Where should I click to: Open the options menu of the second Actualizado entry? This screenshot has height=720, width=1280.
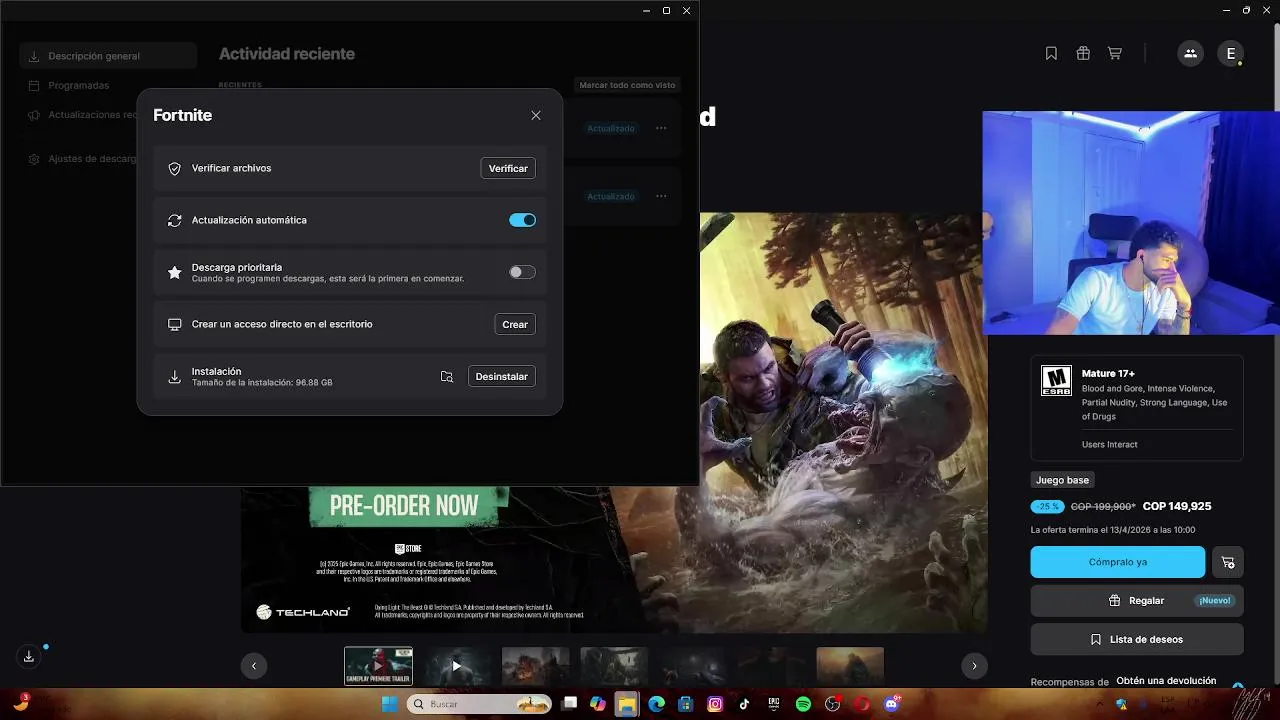[661, 196]
